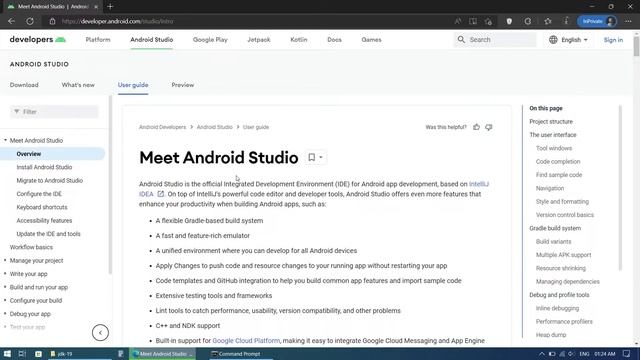Jump to Project structure section

click(551, 122)
